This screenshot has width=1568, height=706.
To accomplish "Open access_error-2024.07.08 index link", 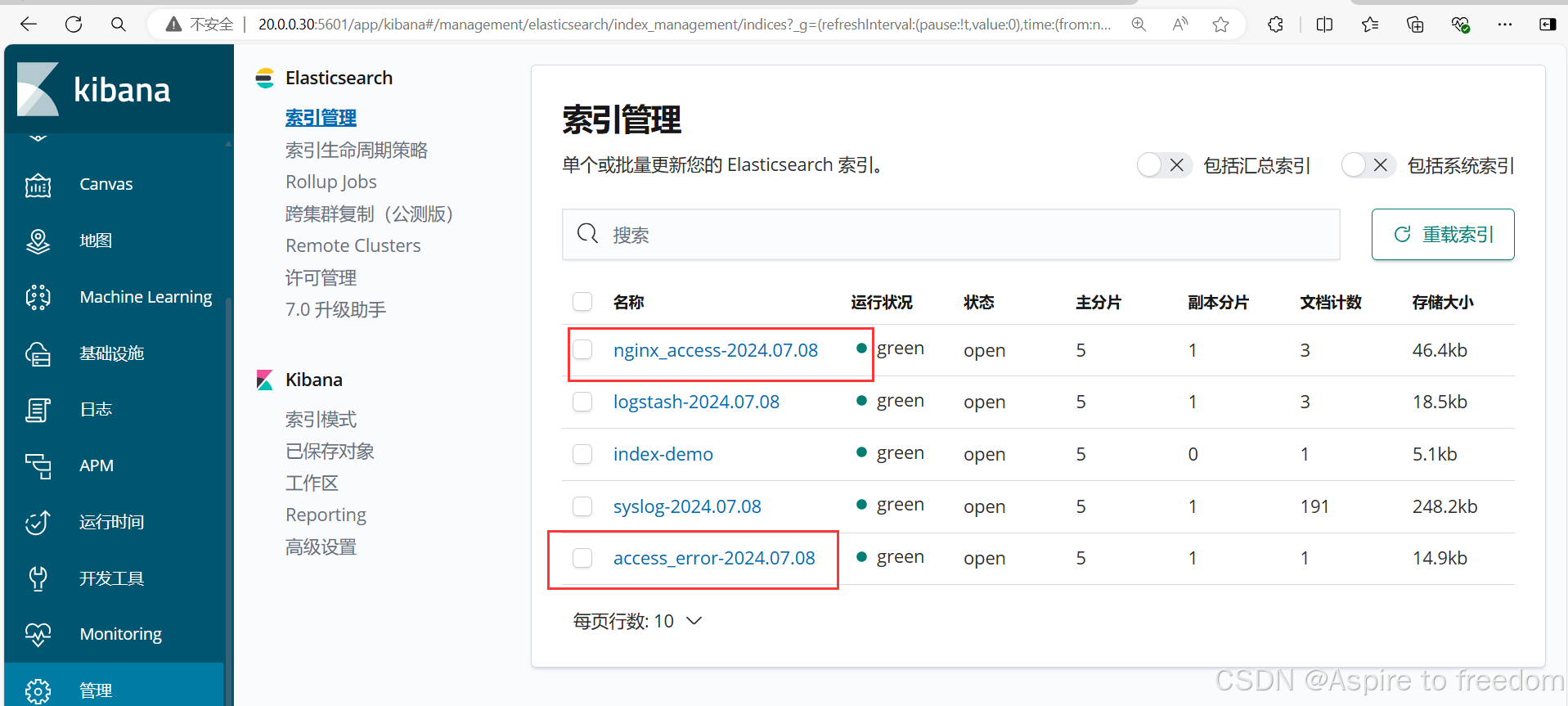I will coord(714,558).
